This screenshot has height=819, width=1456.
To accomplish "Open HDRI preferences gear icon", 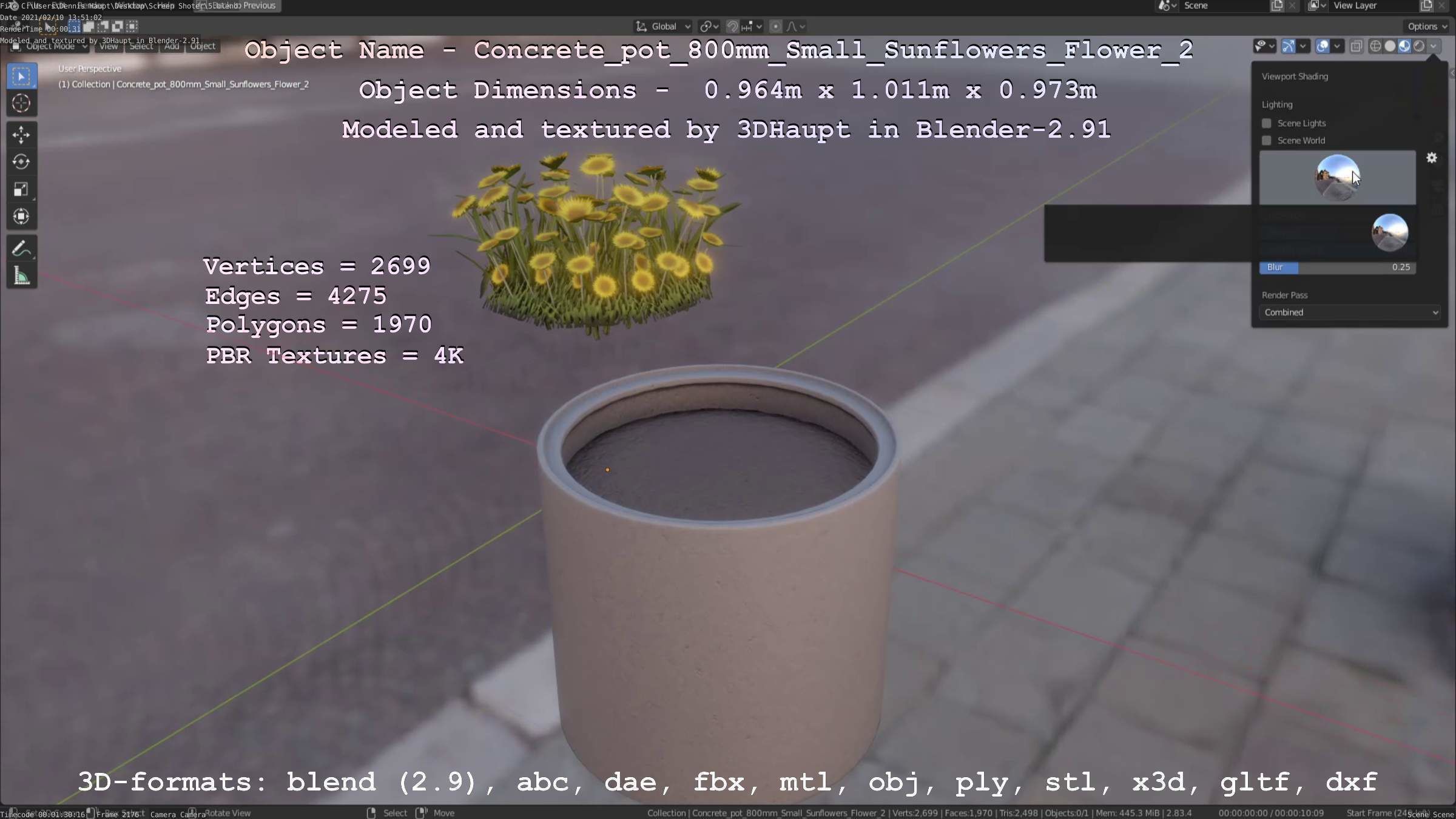I will pos(1432,158).
